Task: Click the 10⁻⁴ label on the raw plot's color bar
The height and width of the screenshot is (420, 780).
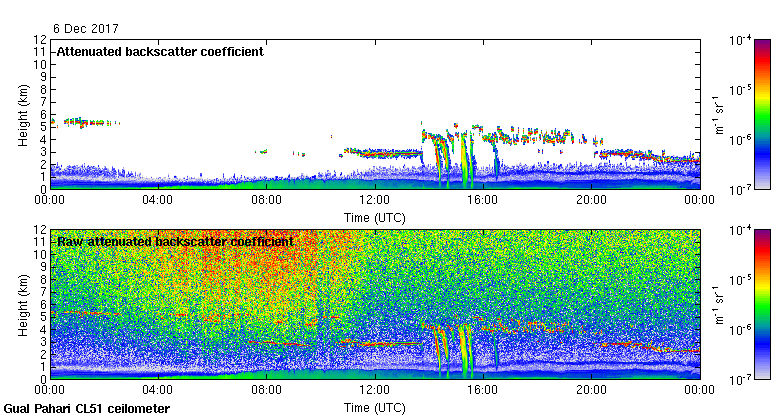Action: tap(741, 230)
